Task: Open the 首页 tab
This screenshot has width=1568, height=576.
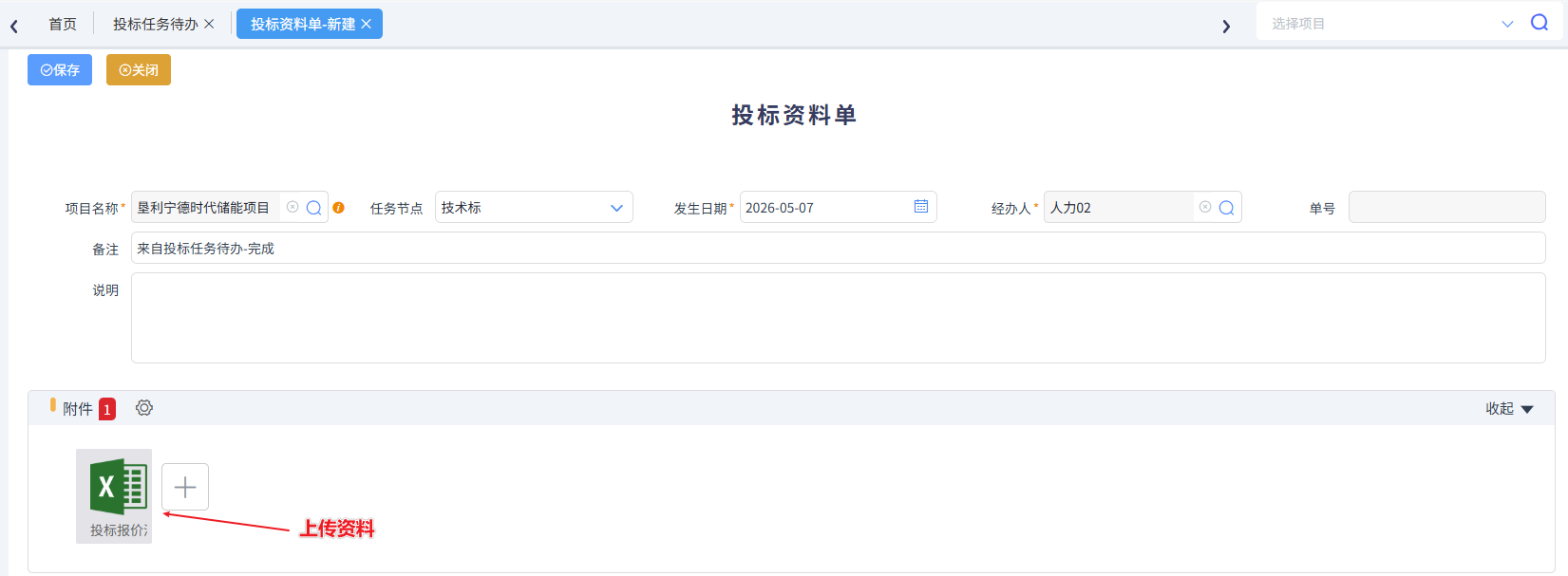Action: [63, 24]
